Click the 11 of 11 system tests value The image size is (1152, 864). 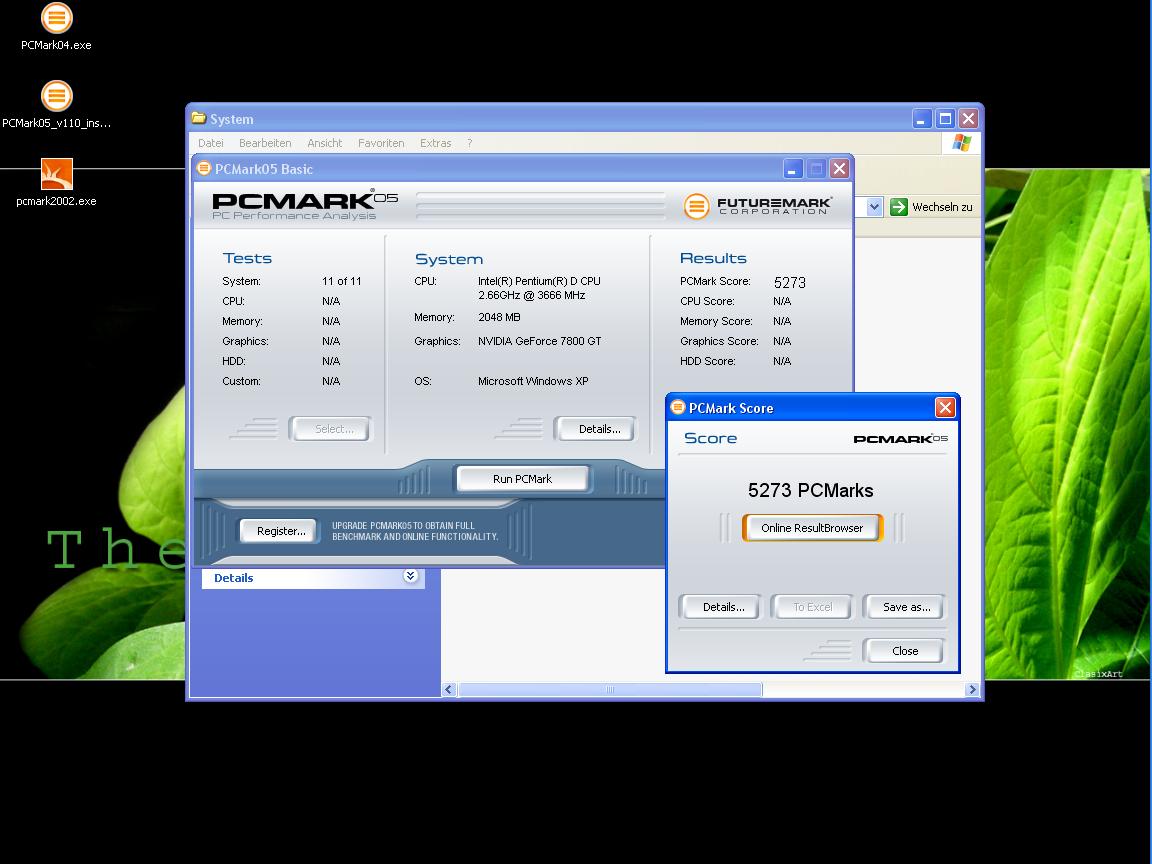click(x=342, y=281)
